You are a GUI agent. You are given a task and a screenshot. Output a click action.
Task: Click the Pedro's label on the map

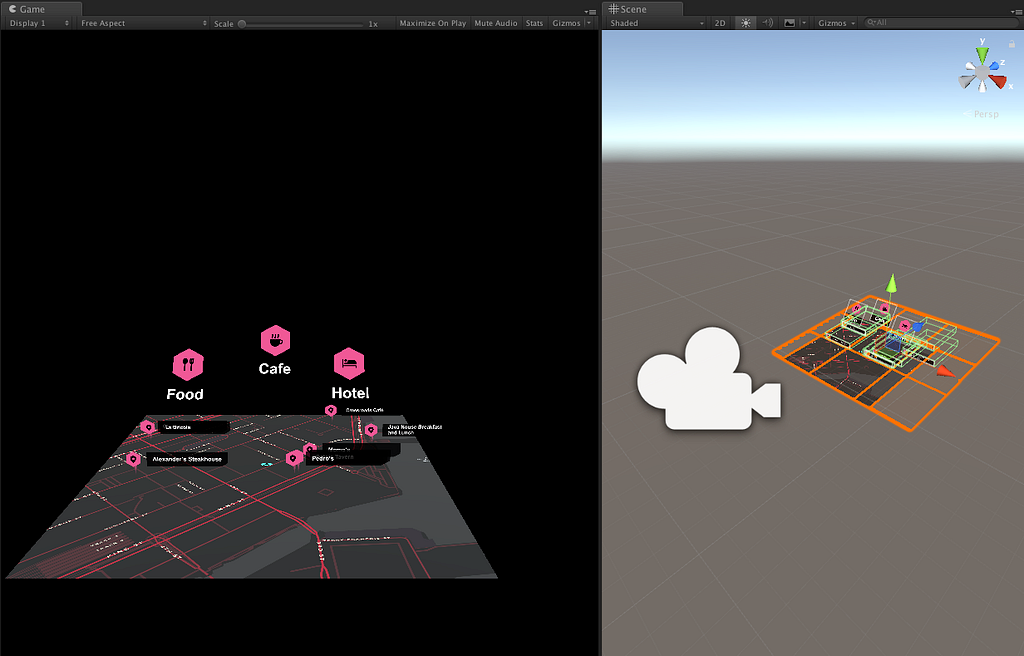(x=323, y=459)
